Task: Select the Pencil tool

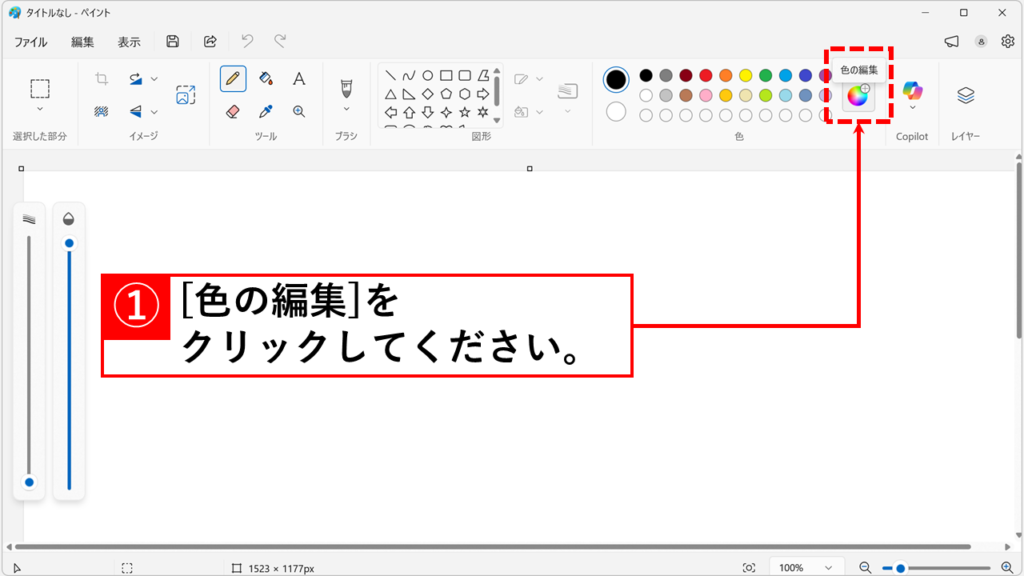Action: click(x=233, y=78)
